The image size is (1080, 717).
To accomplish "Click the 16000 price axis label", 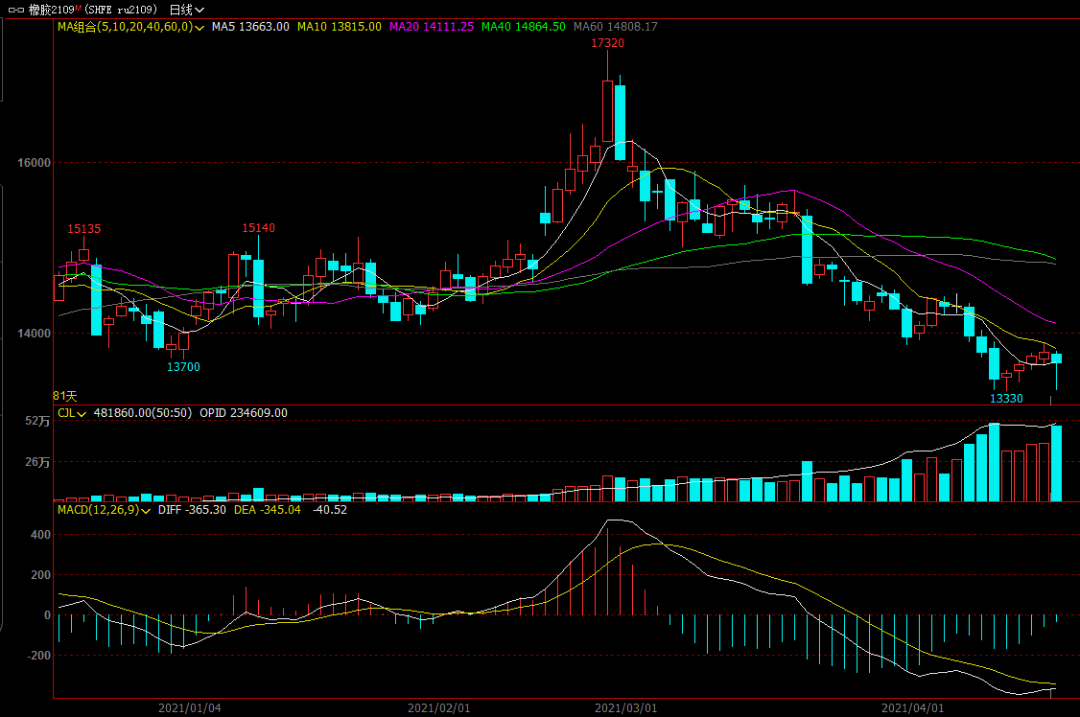I will click(34, 163).
